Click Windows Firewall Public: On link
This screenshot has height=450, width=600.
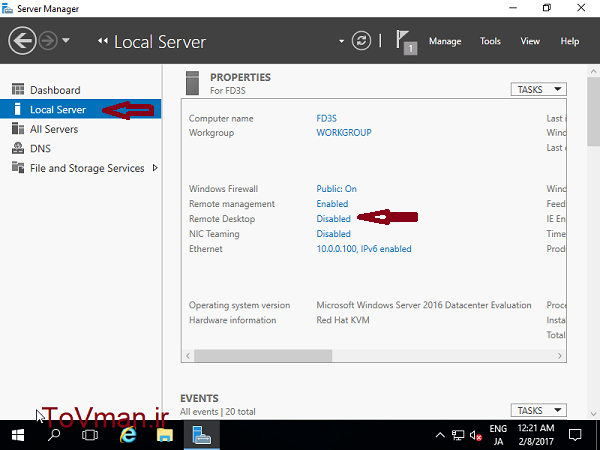pos(336,189)
